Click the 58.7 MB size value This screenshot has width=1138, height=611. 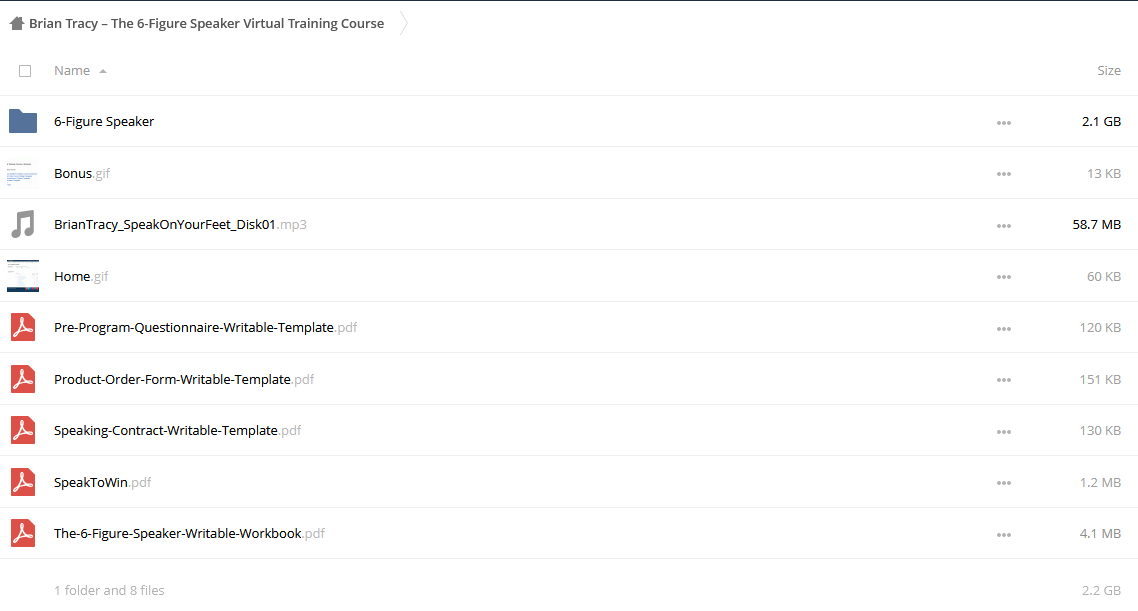(1097, 224)
